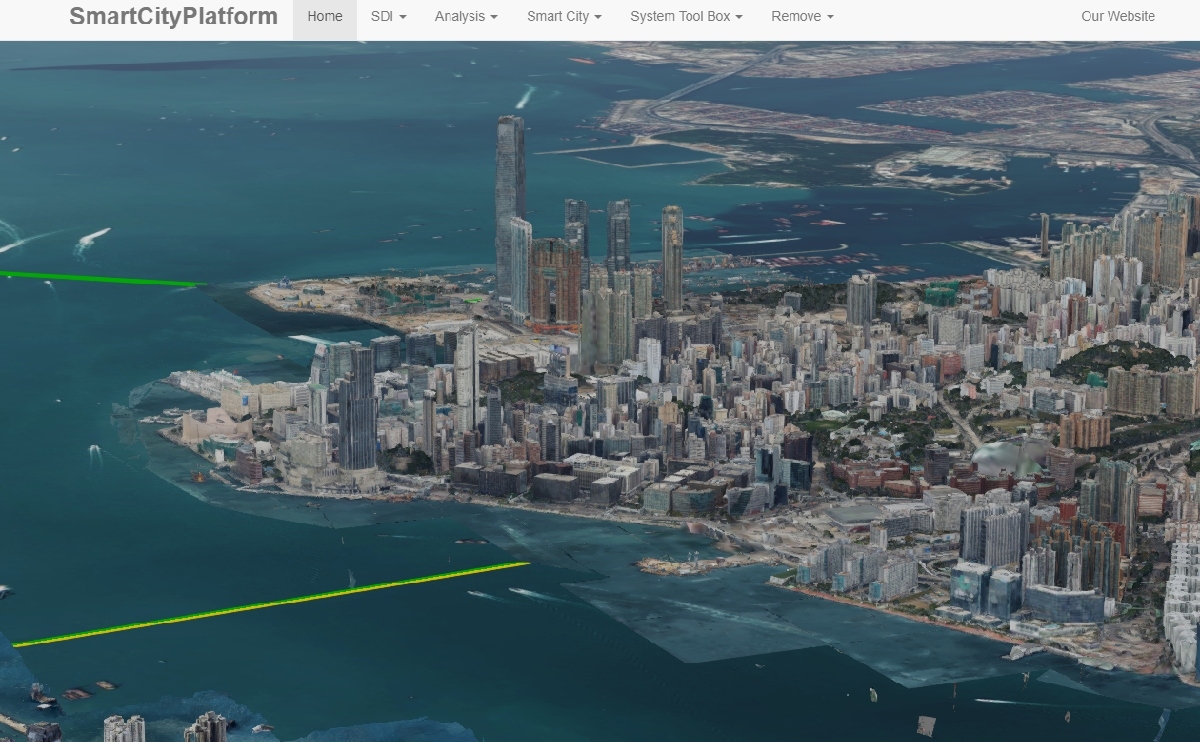This screenshot has height=742, width=1200.
Task: Open the Our Website link
Action: point(1116,16)
